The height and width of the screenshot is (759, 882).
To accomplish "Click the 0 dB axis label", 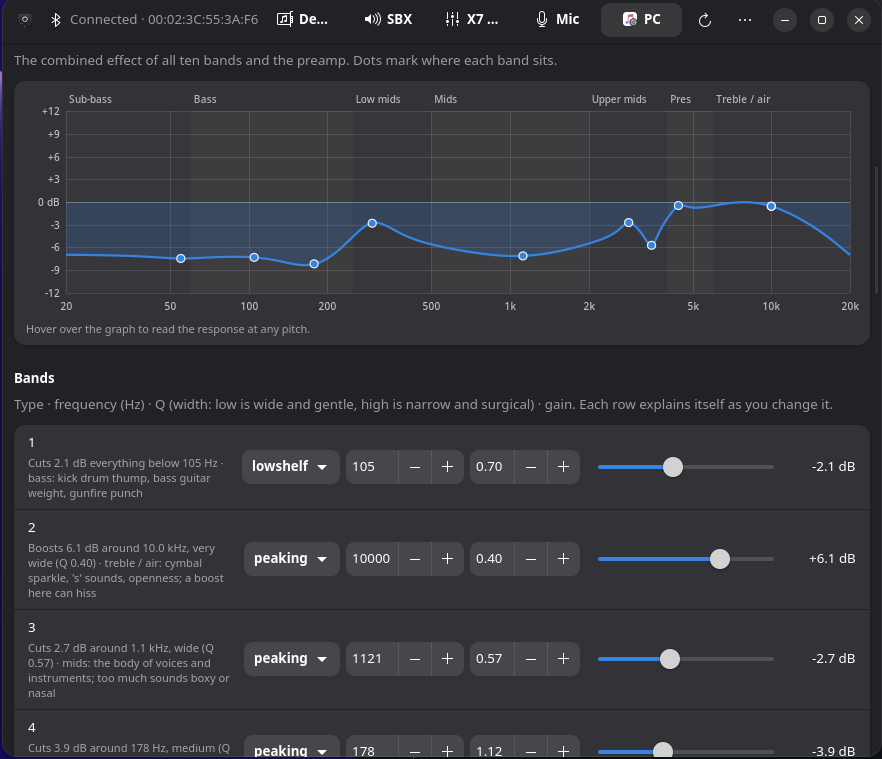I will (48, 202).
